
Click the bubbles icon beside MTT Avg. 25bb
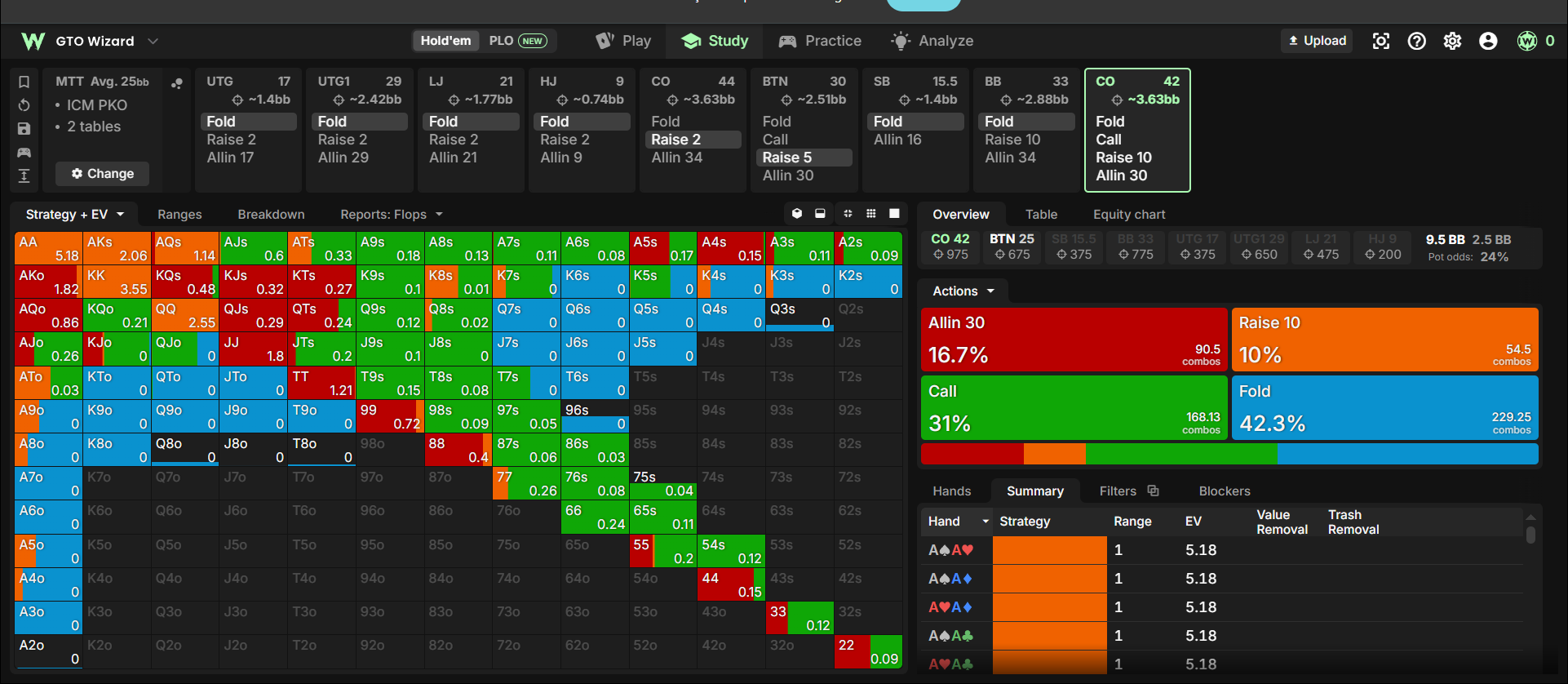tap(176, 83)
